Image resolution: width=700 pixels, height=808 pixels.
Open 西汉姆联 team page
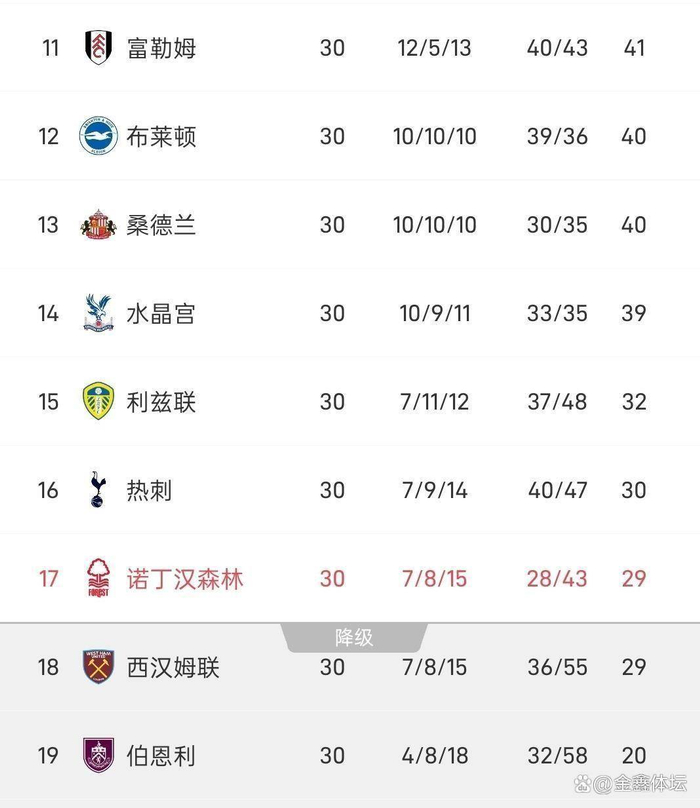(x=173, y=667)
